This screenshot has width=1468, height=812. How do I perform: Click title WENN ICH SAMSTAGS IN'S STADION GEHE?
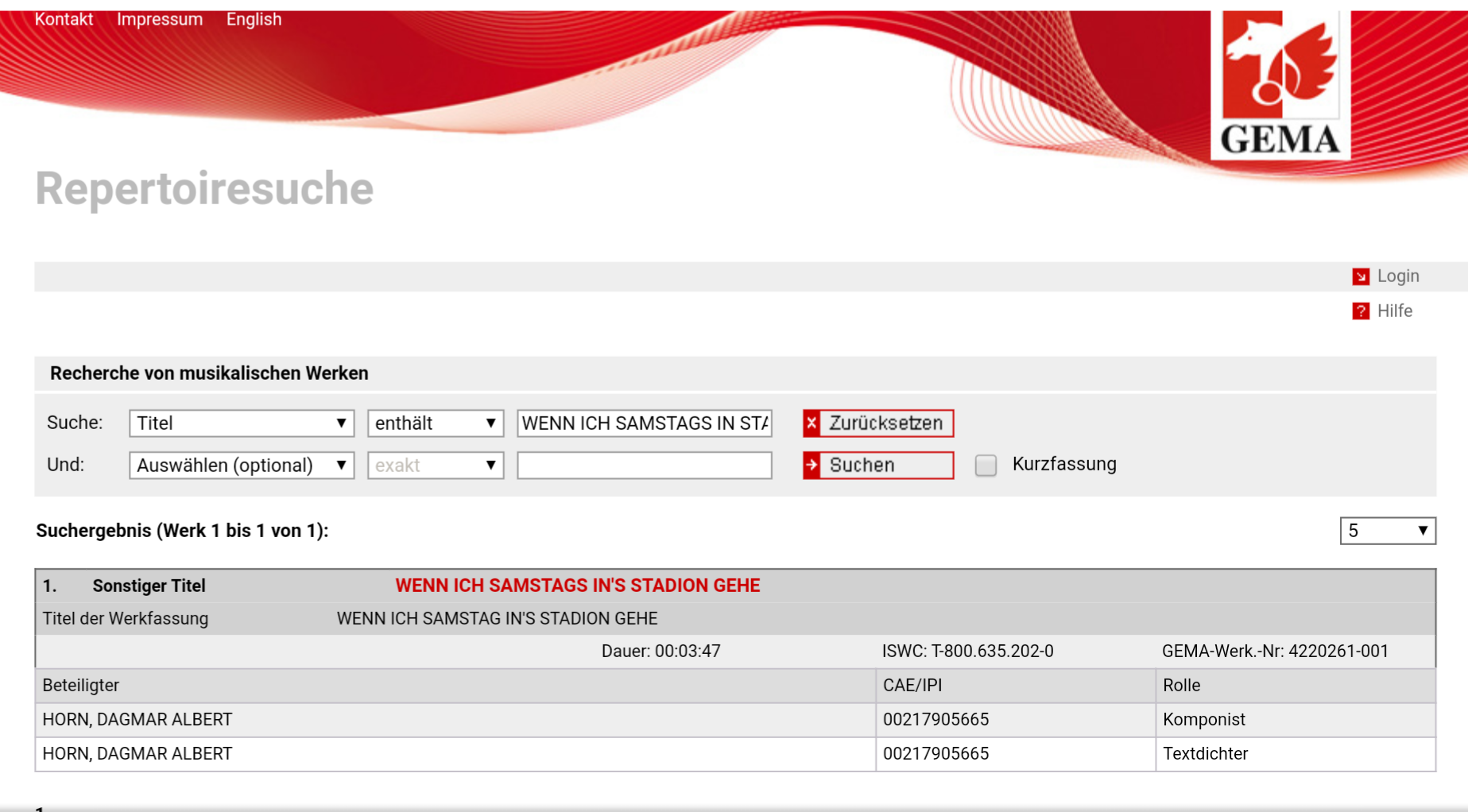(578, 586)
